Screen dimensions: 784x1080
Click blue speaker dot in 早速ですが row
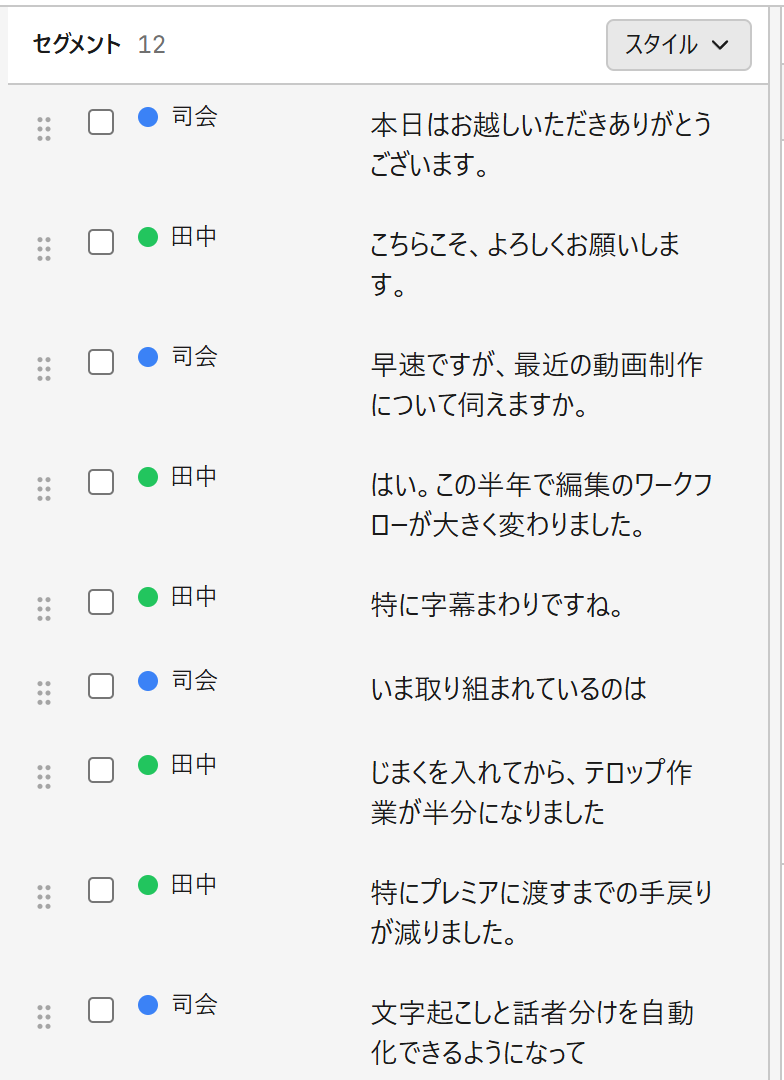[x=148, y=357]
